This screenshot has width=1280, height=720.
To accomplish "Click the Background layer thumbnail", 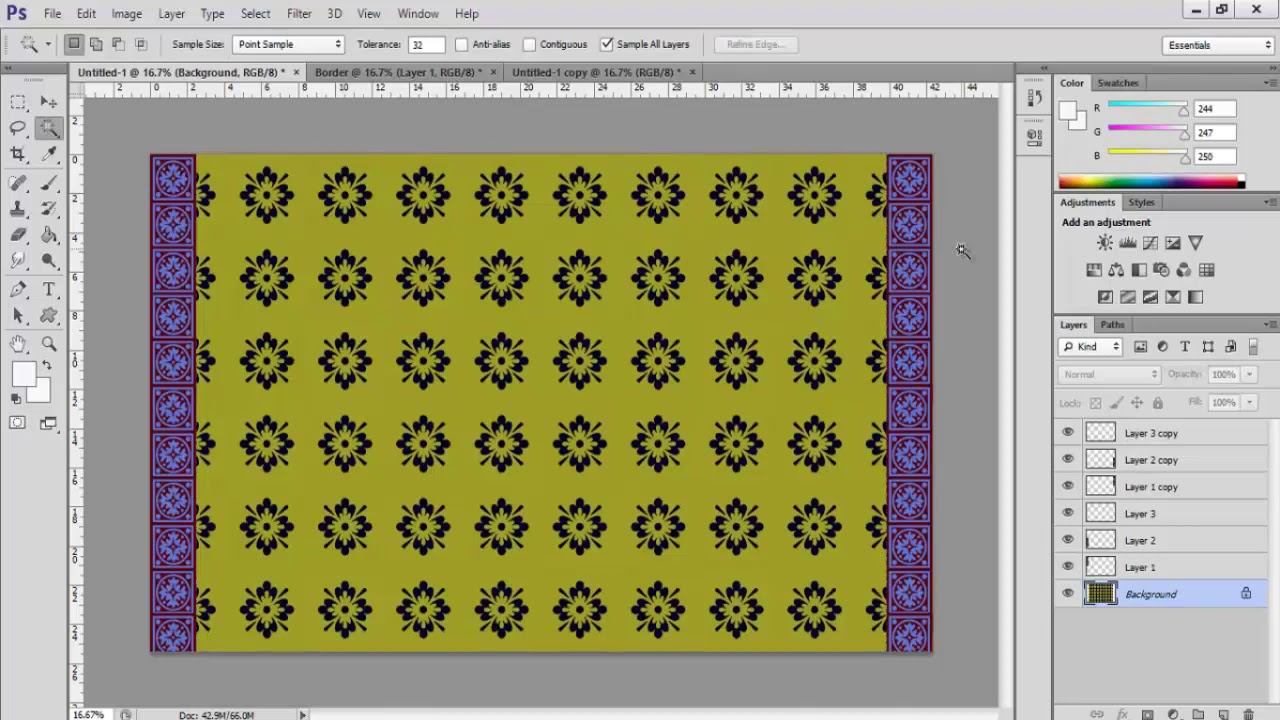I will (x=1100, y=594).
